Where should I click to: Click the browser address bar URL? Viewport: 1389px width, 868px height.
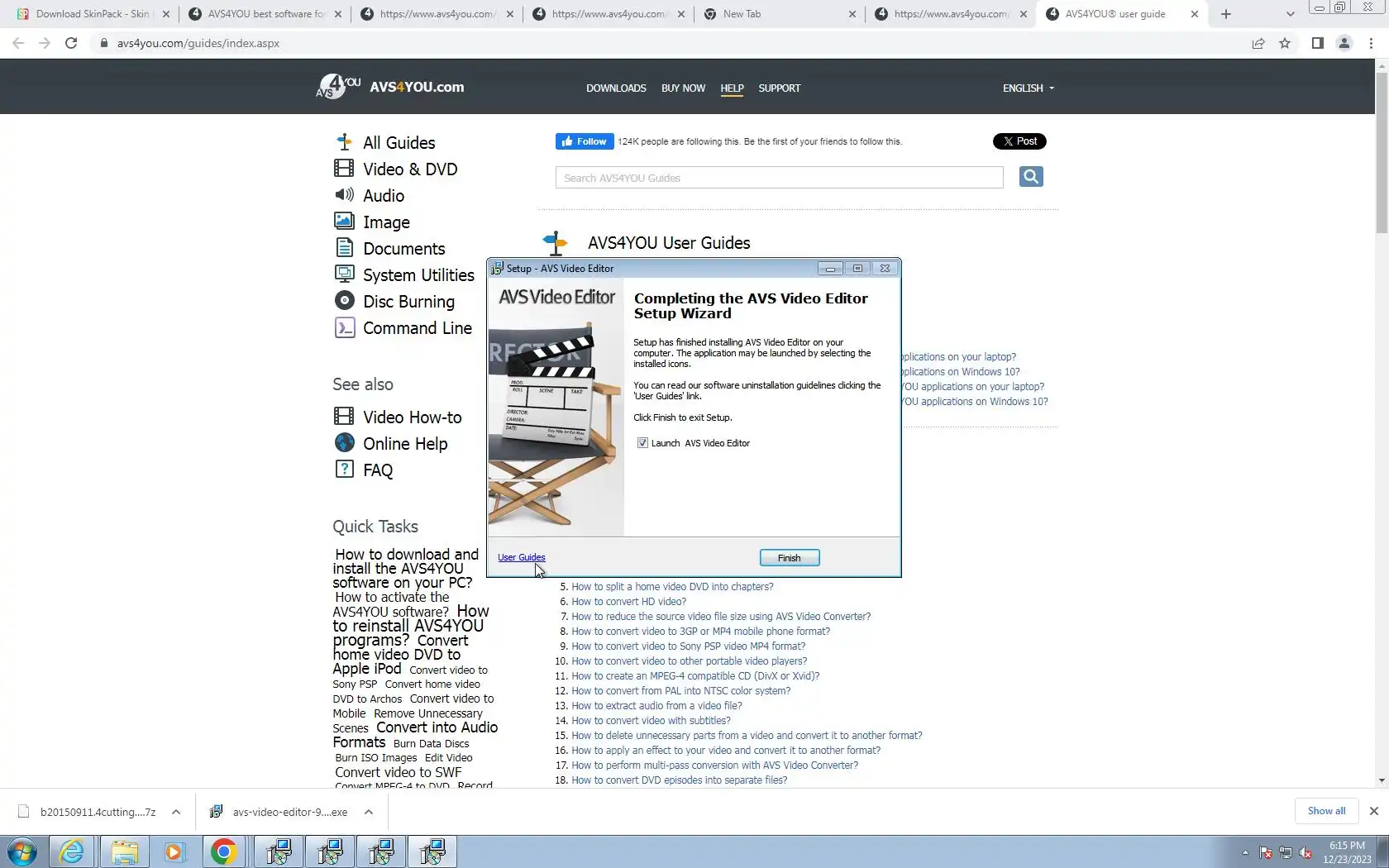198,43
